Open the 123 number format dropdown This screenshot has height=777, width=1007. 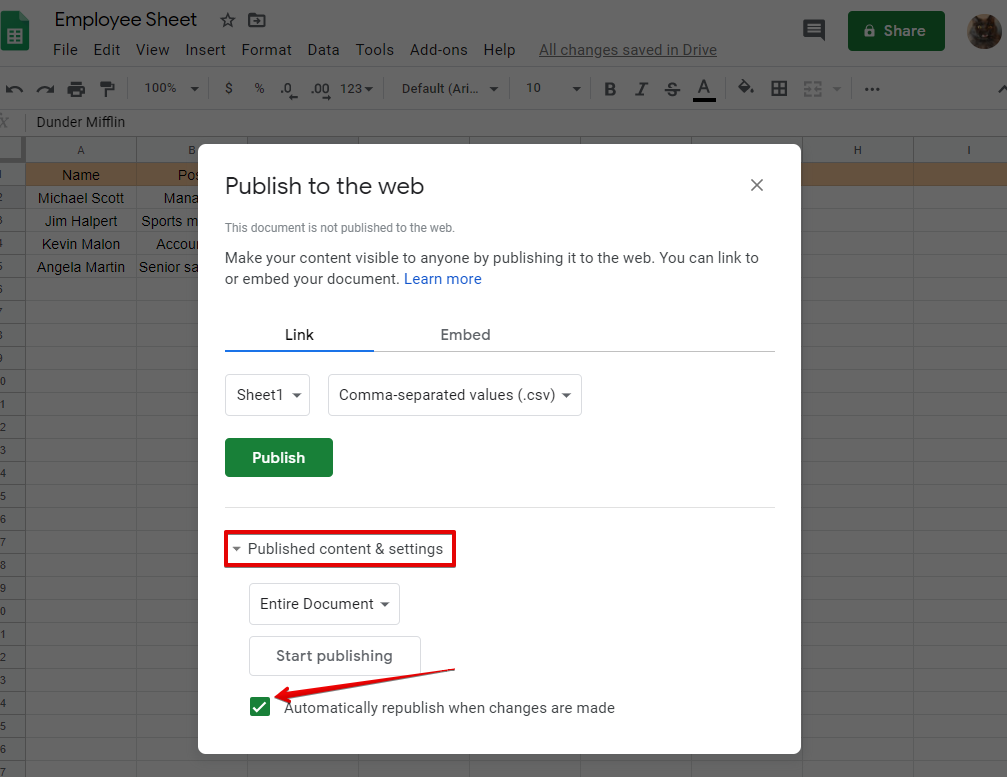click(x=356, y=89)
